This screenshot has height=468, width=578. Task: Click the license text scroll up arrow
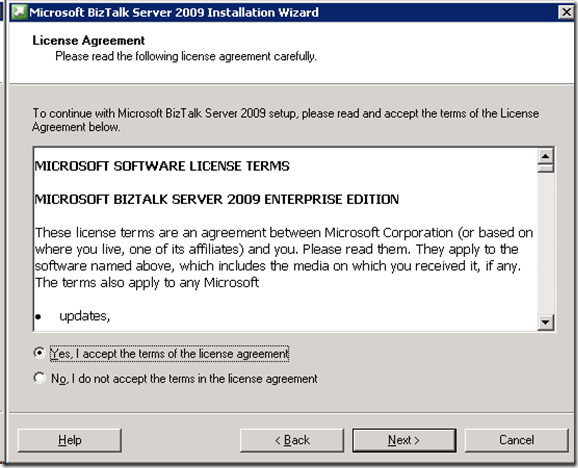click(x=546, y=156)
